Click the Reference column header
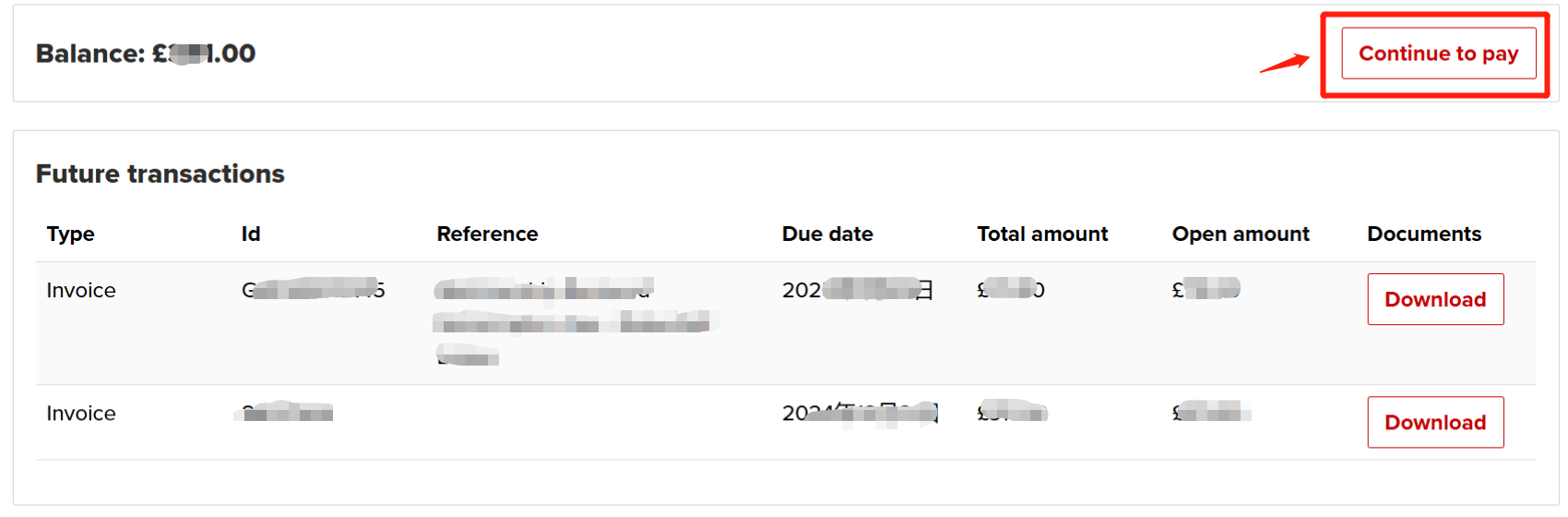The image size is (1568, 517). click(487, 234)
